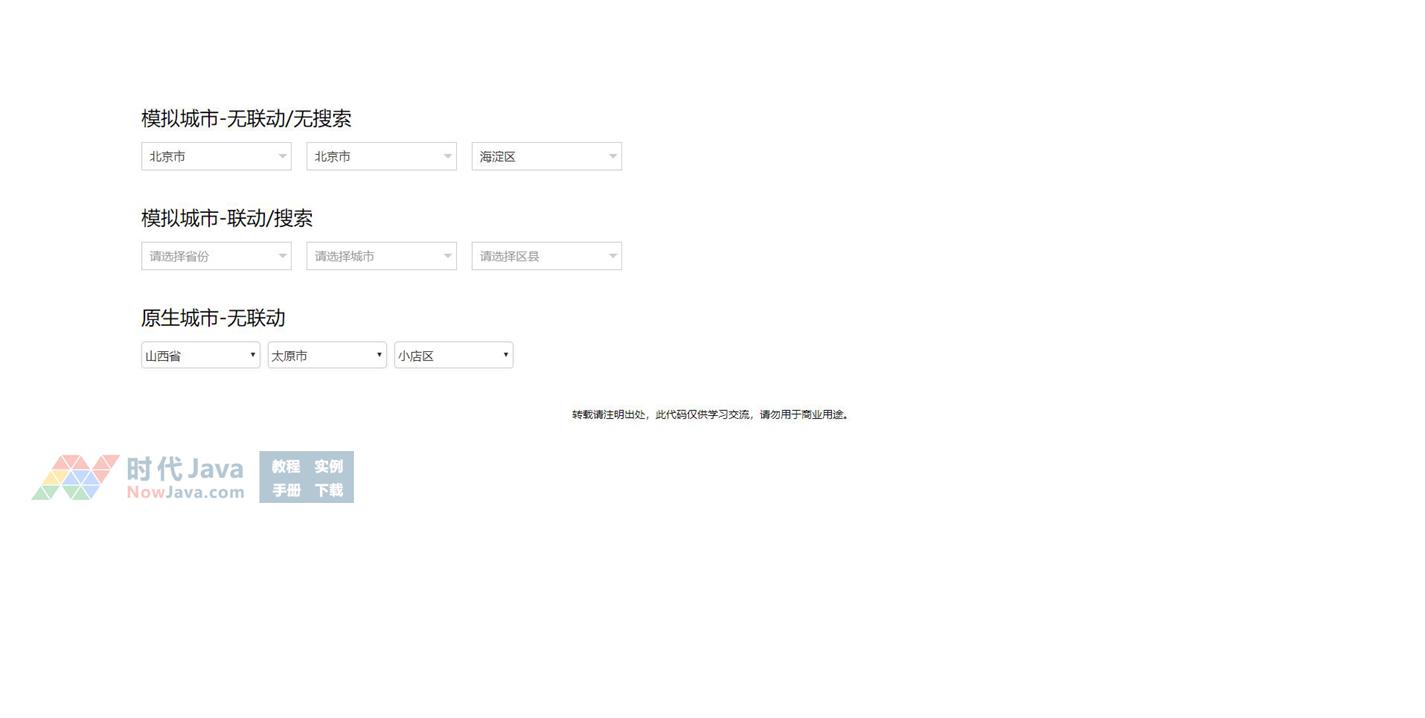Screen dimensions: 1425x718
Task: Click the 模拟城市-无联动/无搜索 heading
Action: point(246,118)
